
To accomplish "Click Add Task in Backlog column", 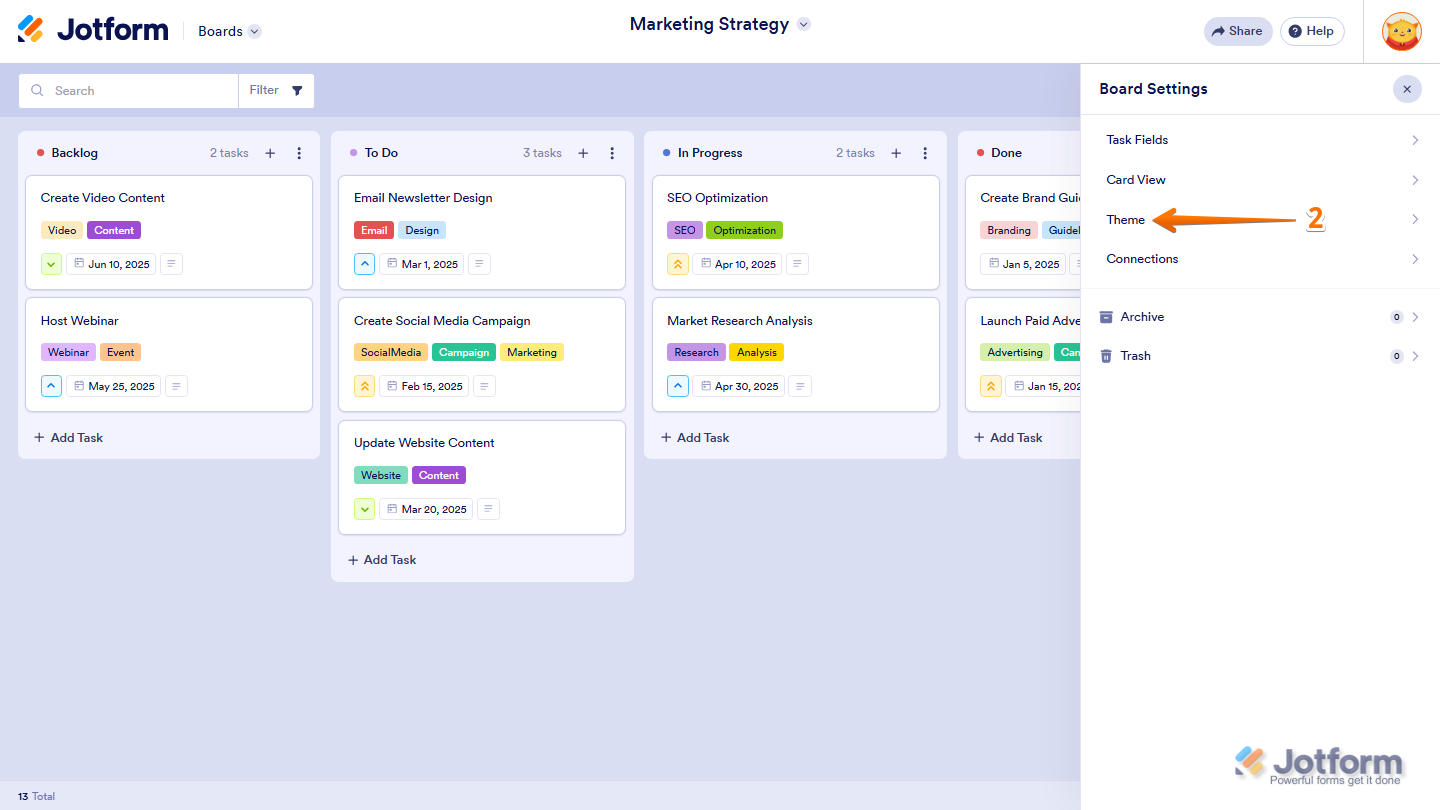I will coord(68,438).
